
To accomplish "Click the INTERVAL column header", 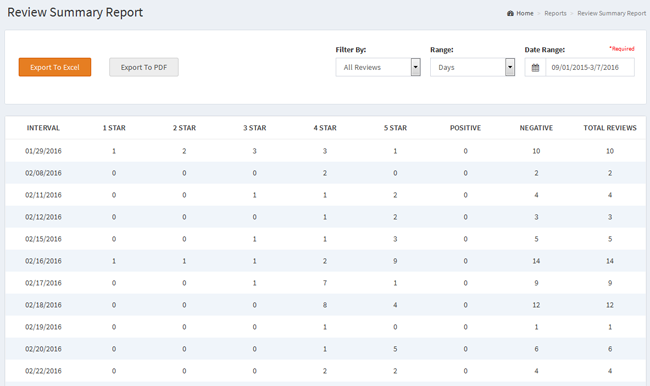I will tap(43, 128).
